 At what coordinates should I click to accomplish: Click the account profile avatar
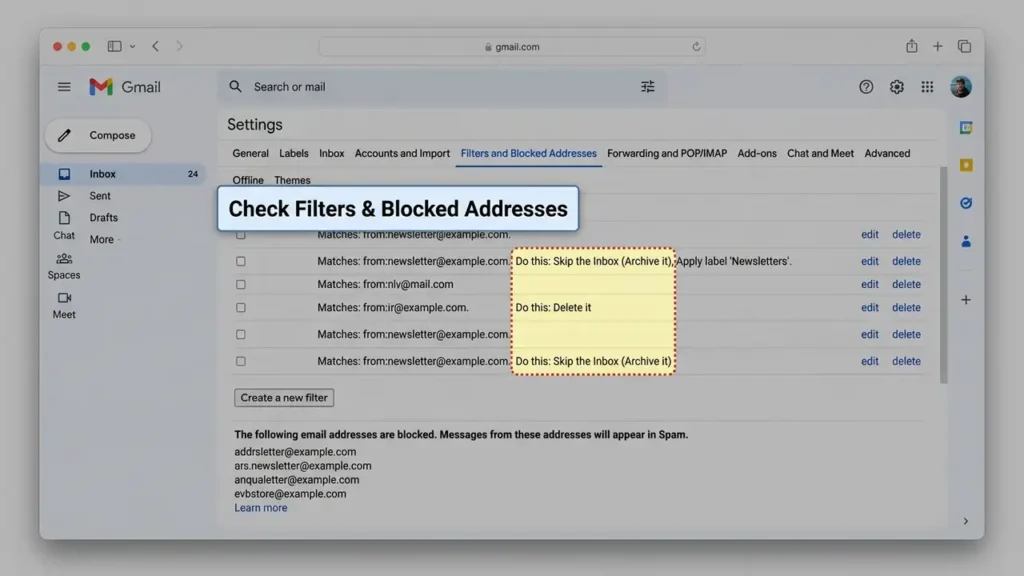click(961, 87)
